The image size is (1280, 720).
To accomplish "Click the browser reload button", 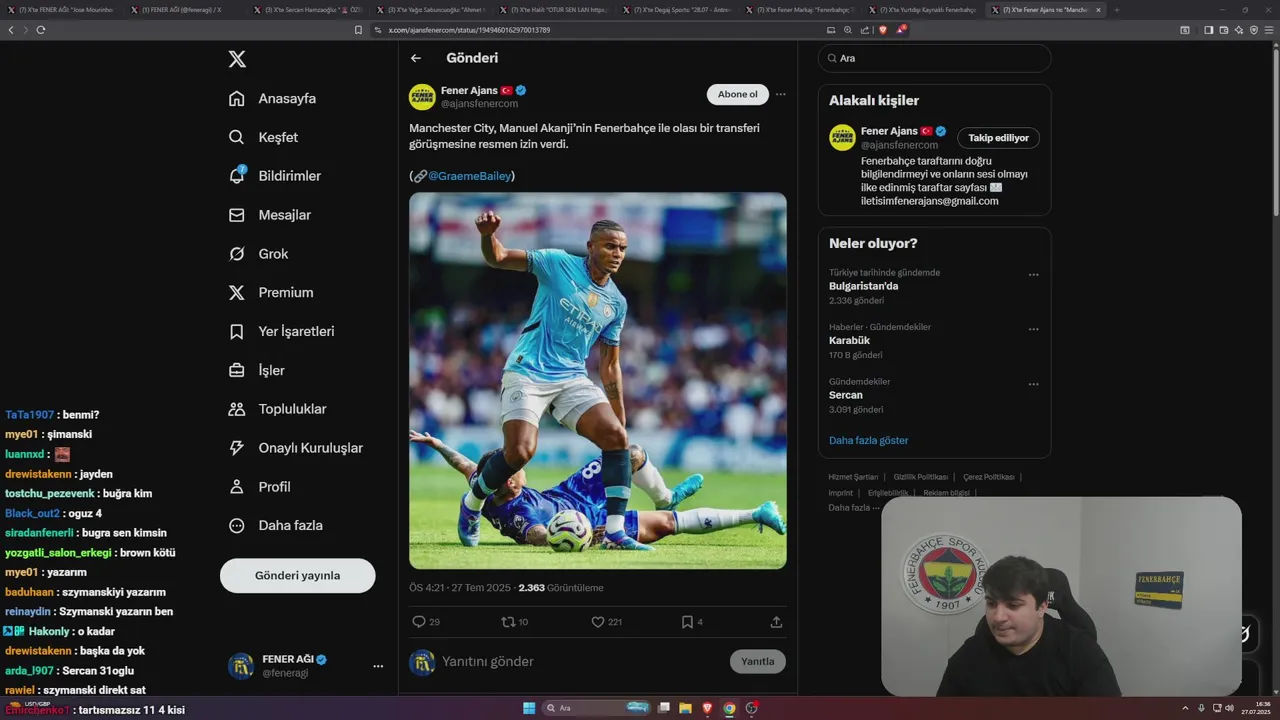I will pos(41,30).
